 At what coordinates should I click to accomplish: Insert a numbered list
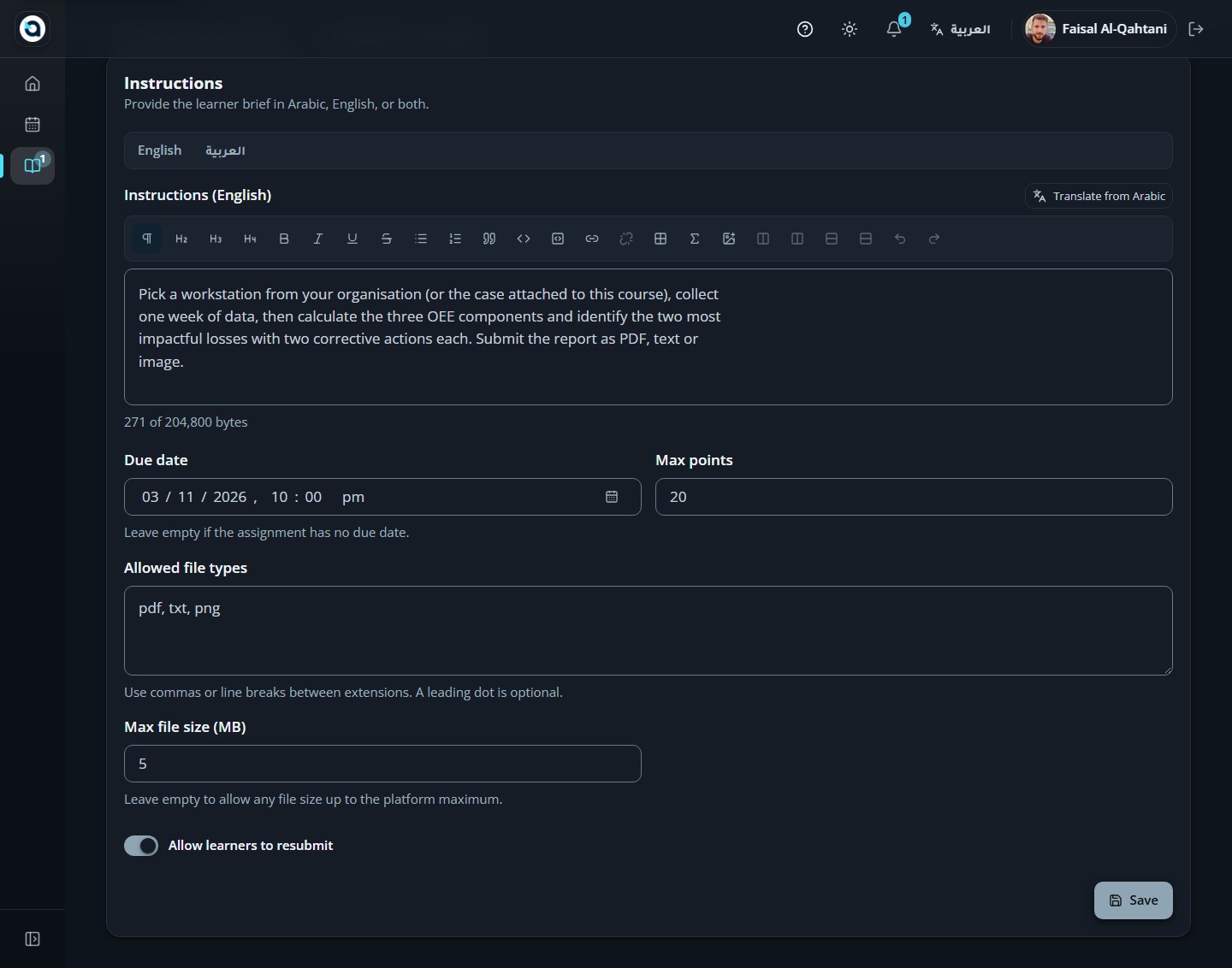pyautogui.click(x=455, y=239)
